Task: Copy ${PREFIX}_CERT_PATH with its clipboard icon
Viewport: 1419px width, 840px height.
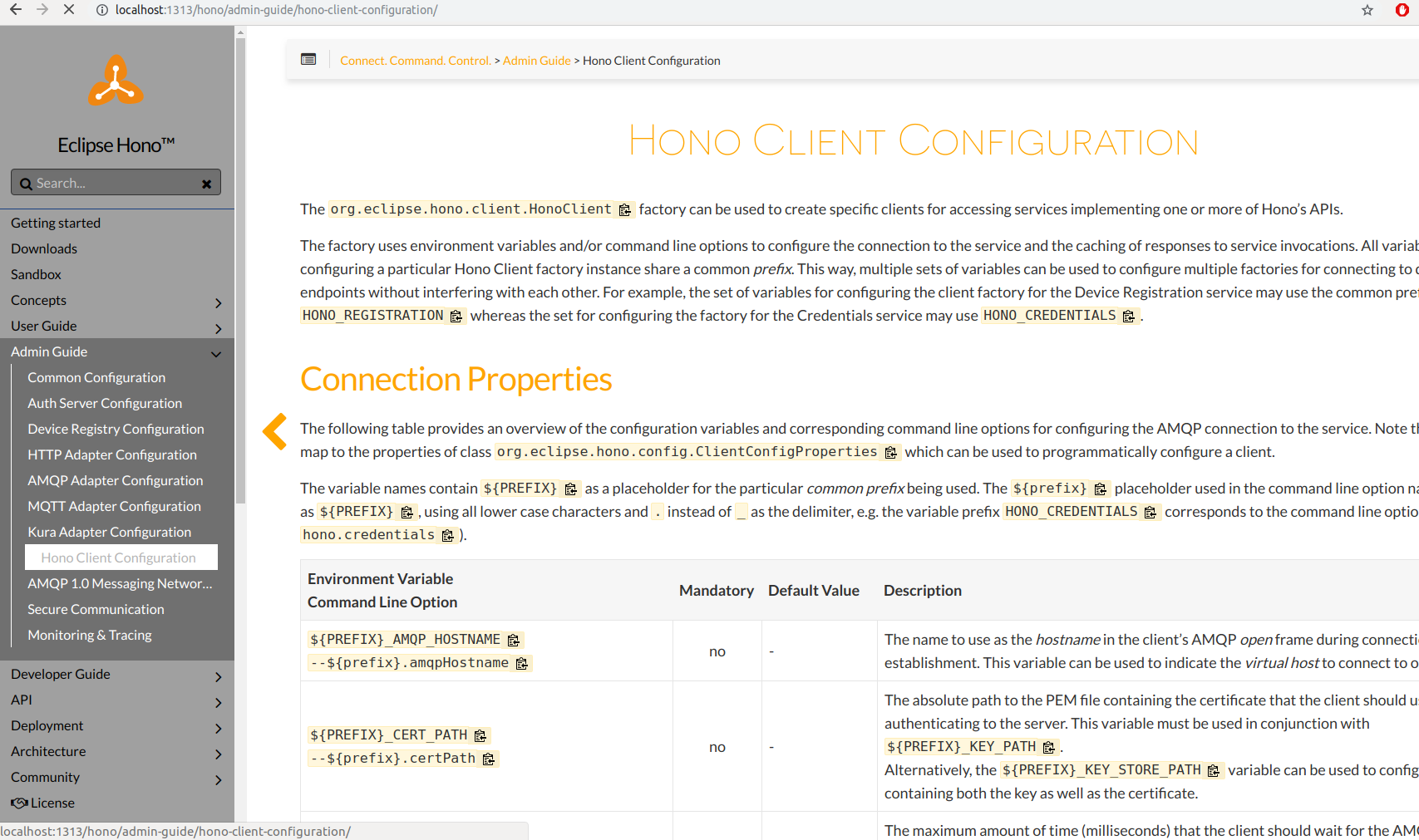Action: point(480,735)
